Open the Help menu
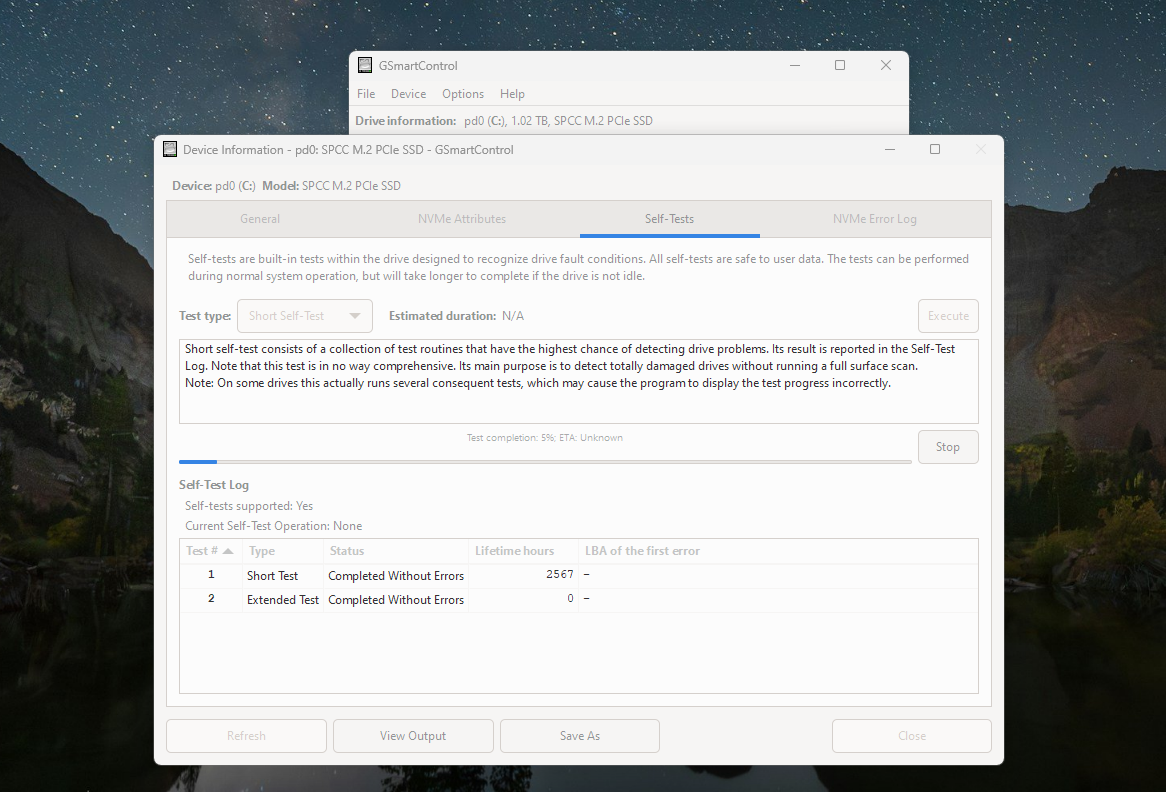The width and height of the screenshot is (1166, 792). [x=512, y=94]
